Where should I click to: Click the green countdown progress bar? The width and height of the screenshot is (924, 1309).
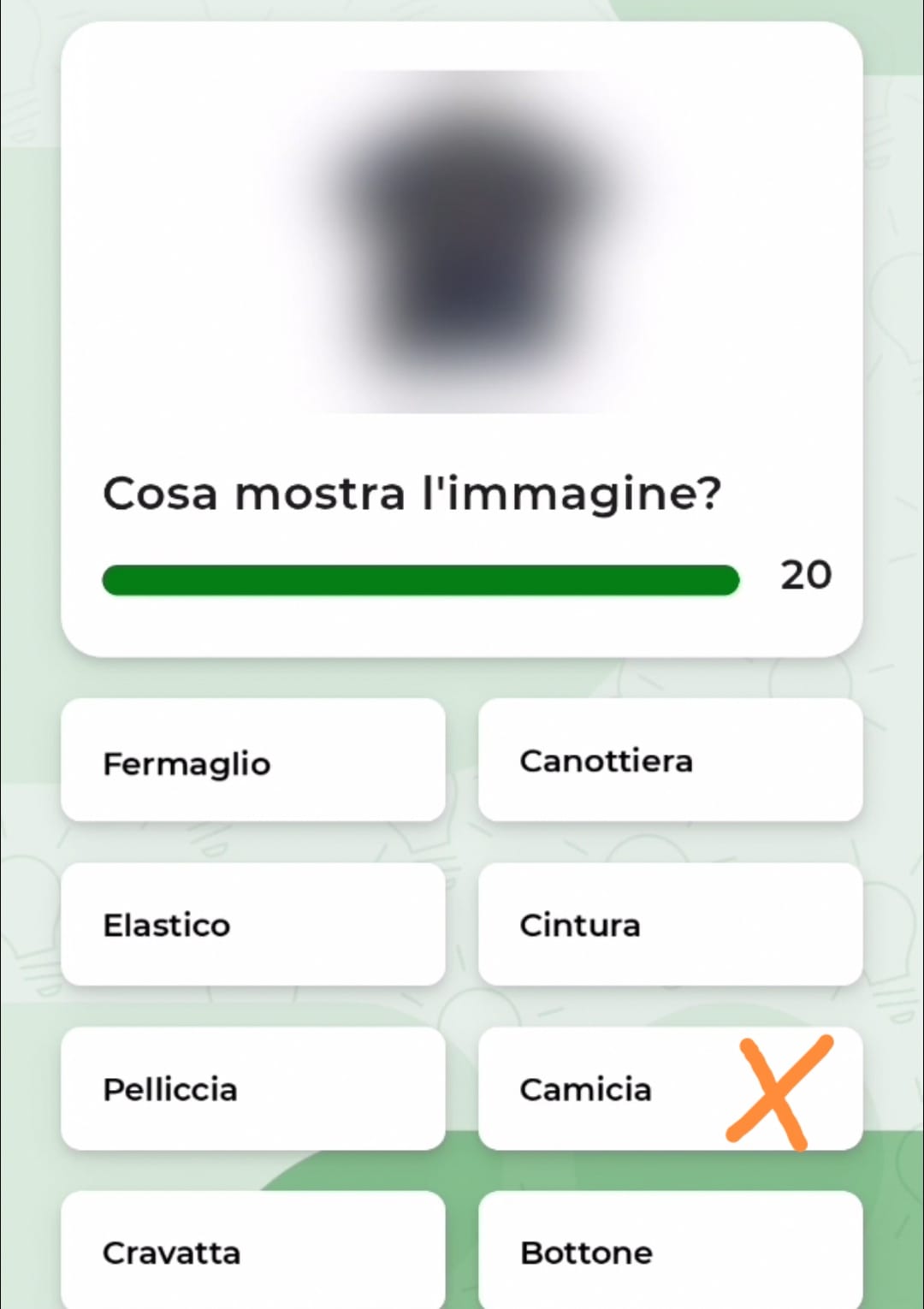[420, 580]
